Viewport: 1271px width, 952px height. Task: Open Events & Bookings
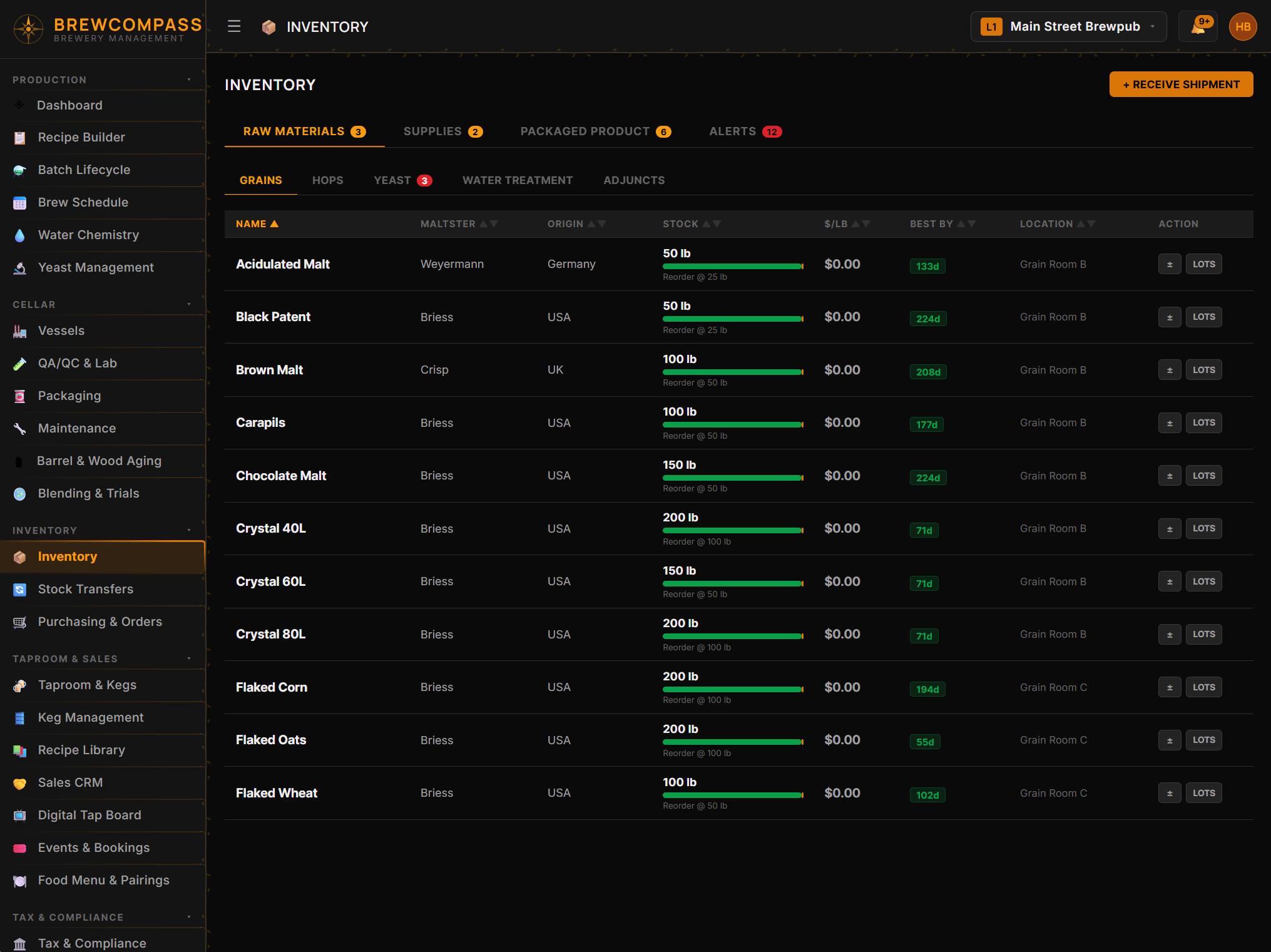click(x=103, y=847)
